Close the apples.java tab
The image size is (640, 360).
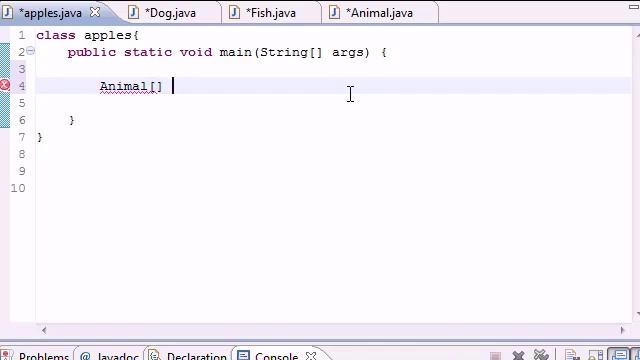pos(95,12)
